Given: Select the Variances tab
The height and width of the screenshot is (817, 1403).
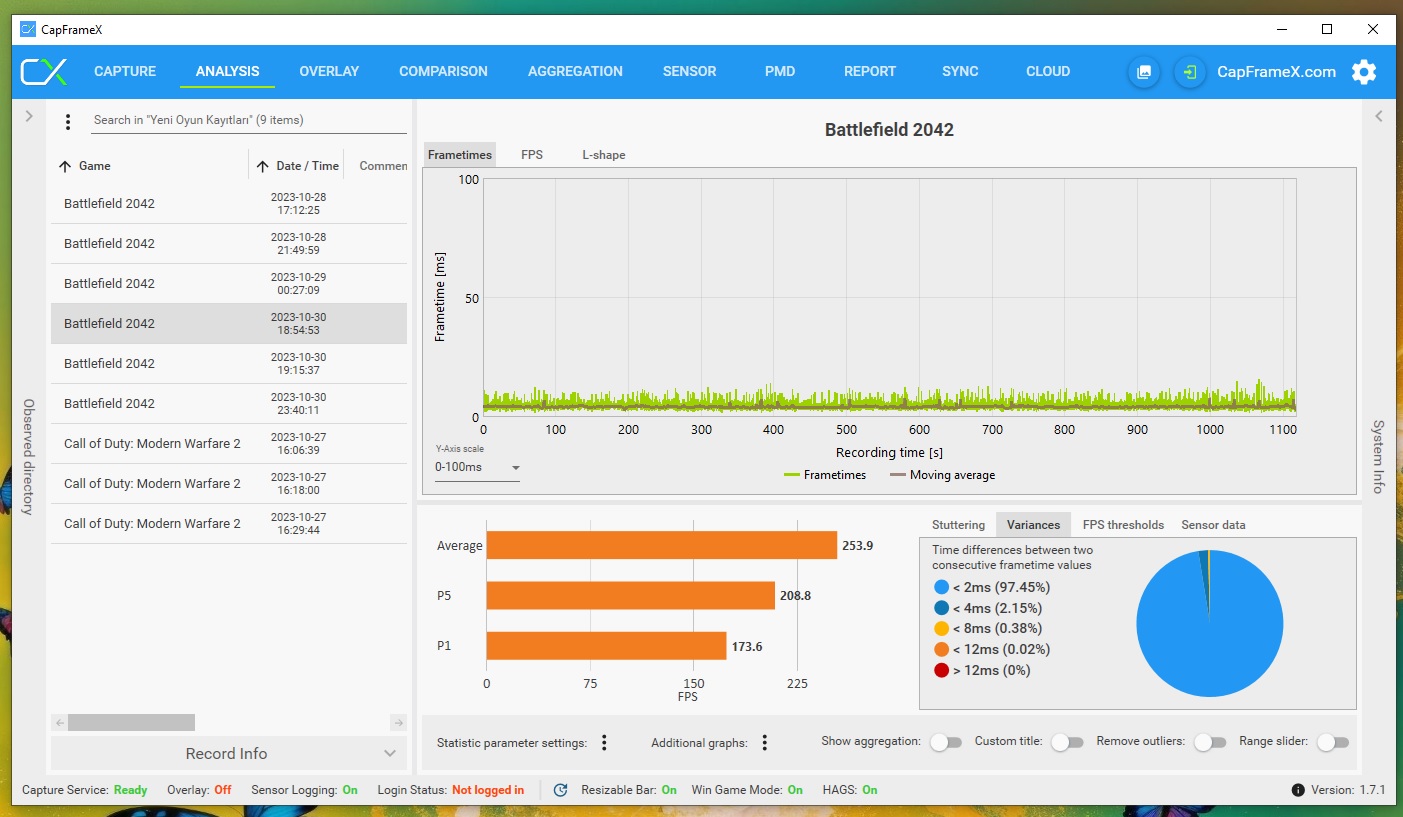Looking at the screenshot, I should [x=1033, y=525].
